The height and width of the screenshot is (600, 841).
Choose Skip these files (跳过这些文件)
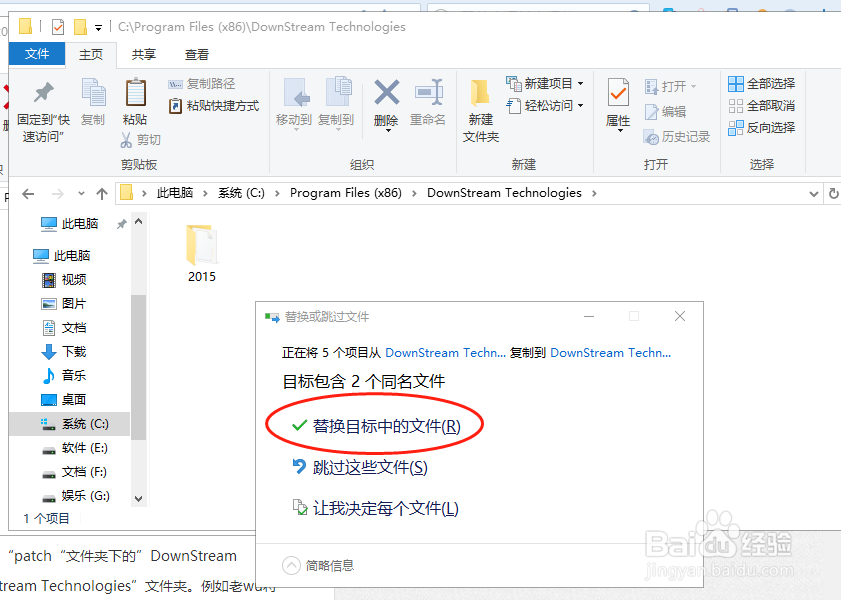[x=360, y=467]
